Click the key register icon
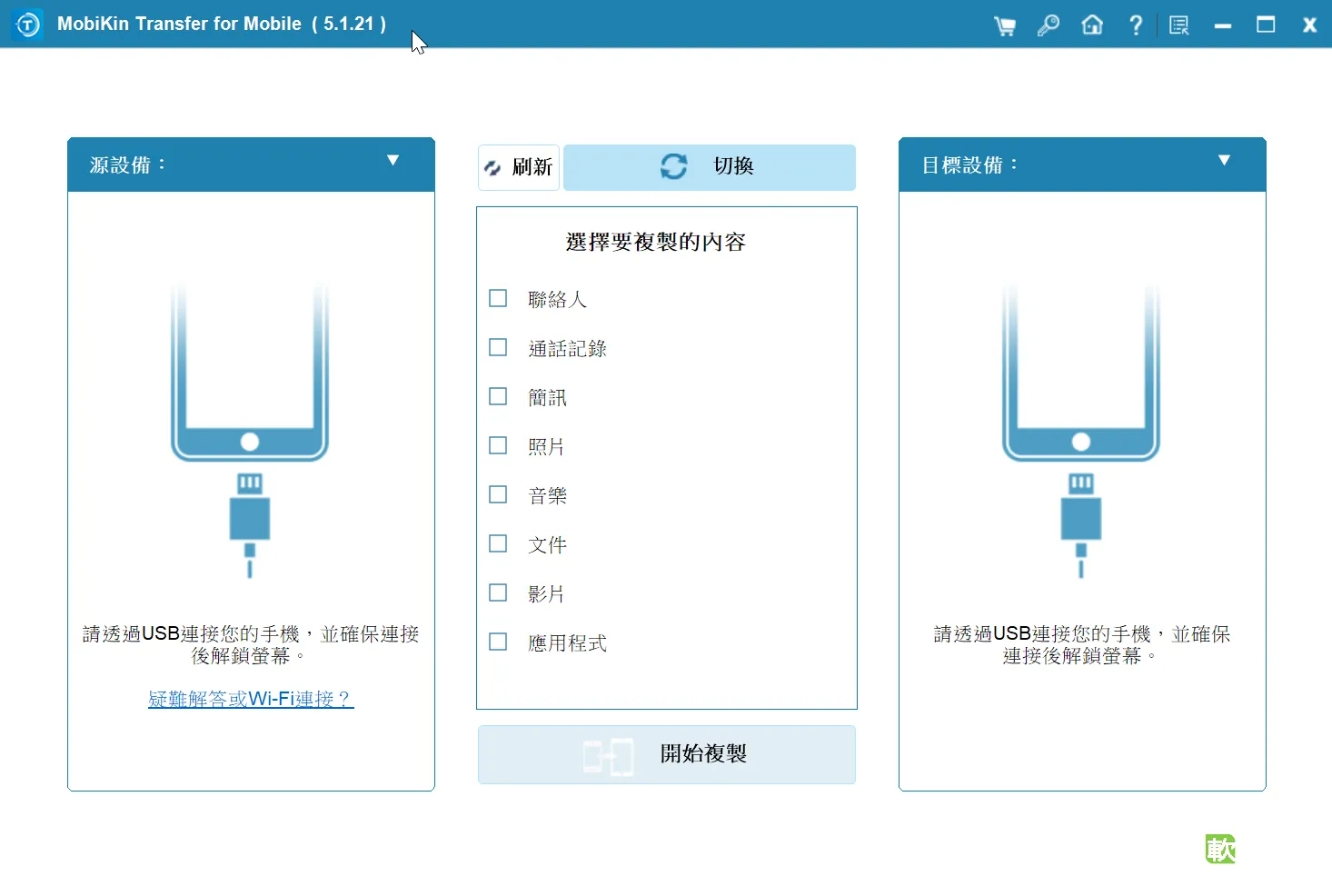Viewport: 1332px width, 896px height. [1048, 25]
